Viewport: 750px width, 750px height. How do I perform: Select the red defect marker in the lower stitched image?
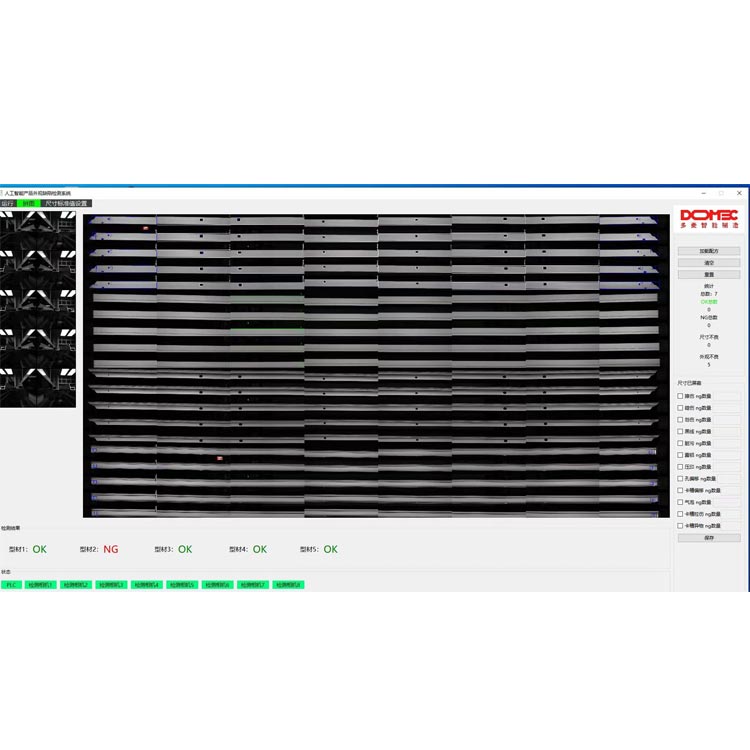point(219,458)
